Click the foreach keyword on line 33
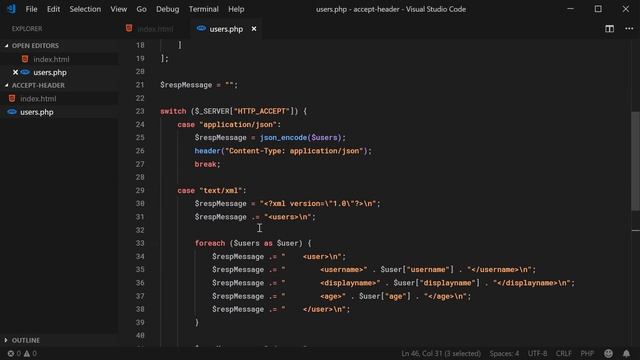This screenshot has height=360, width=640. point(210,243)
